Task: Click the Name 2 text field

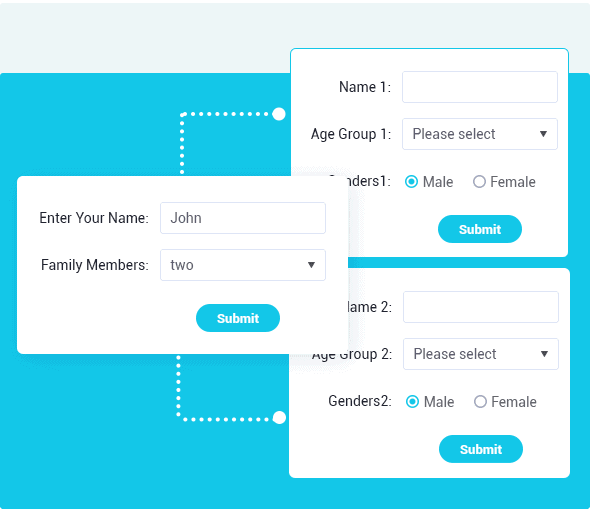Action: [481, 307]
